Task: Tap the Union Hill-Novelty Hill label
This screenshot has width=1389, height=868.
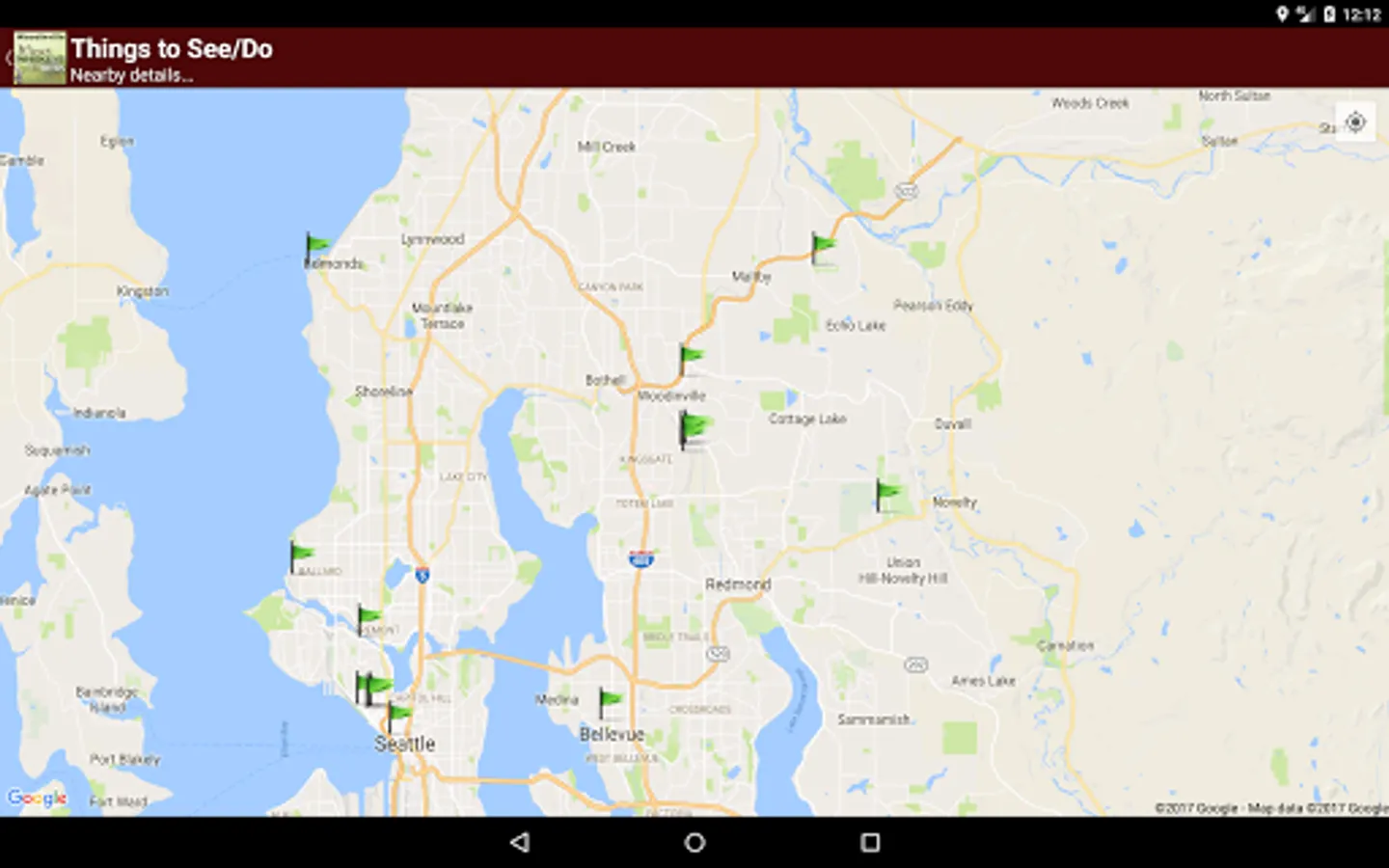Action: click(903, 570)
